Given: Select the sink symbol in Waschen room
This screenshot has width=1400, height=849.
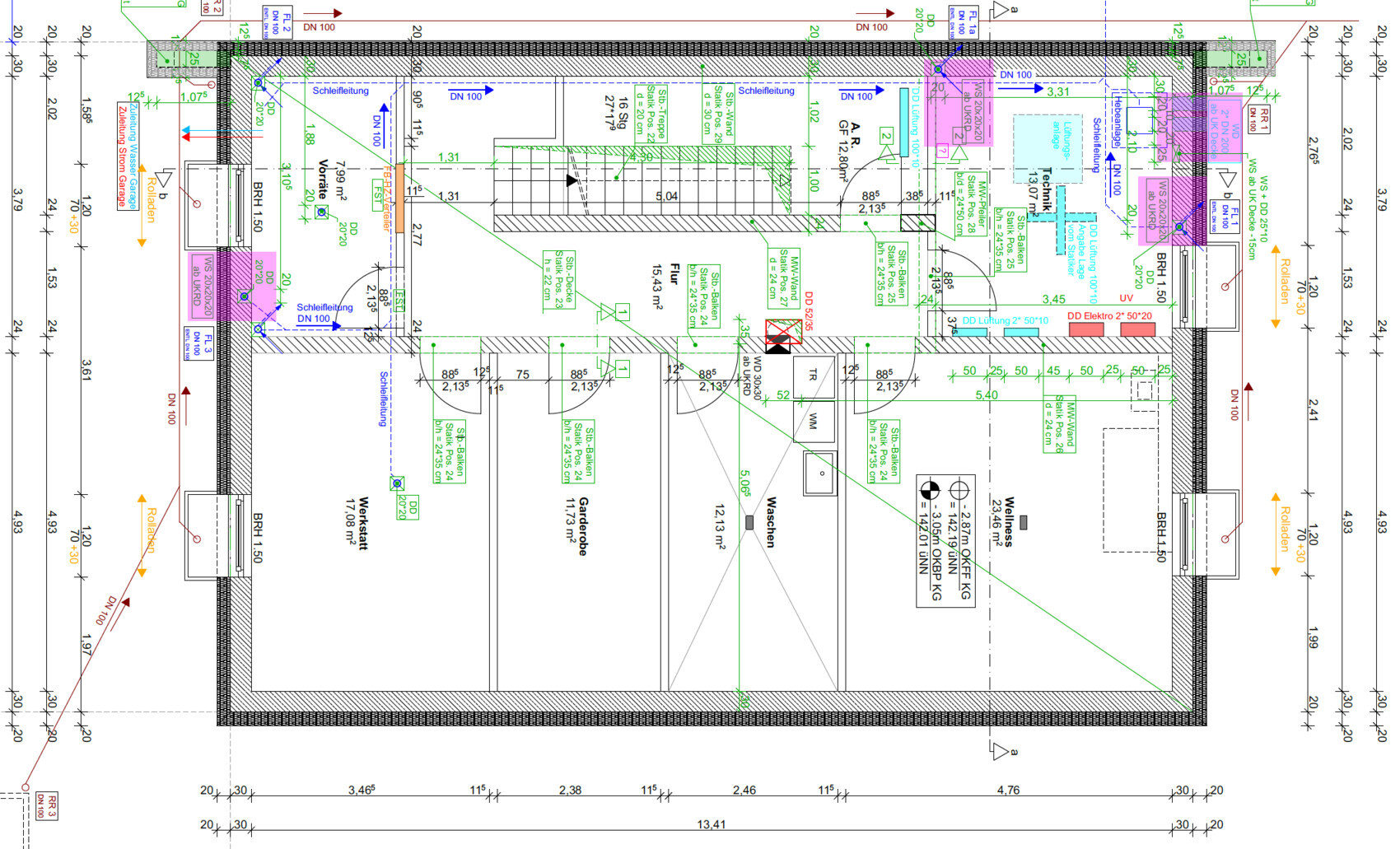Looking at the screenshot, I should [820, 473].
